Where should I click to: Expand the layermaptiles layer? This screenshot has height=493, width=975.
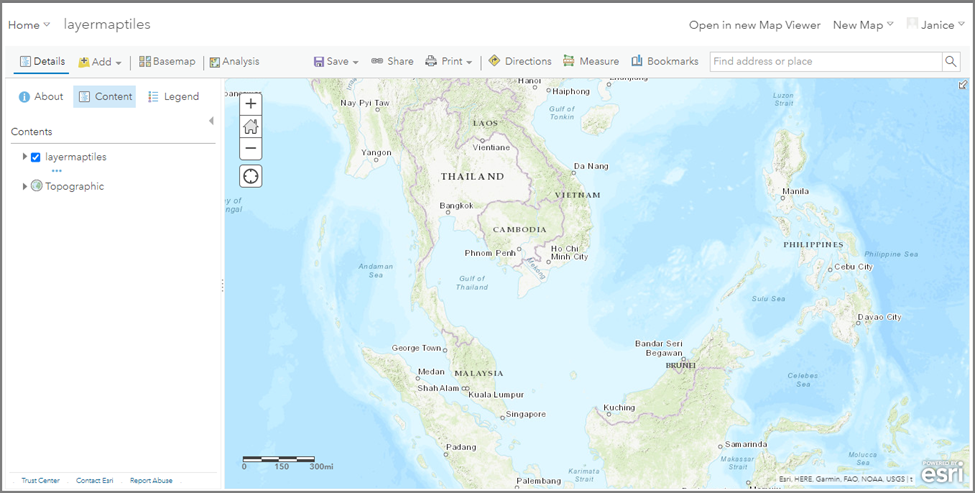(25, 157)
